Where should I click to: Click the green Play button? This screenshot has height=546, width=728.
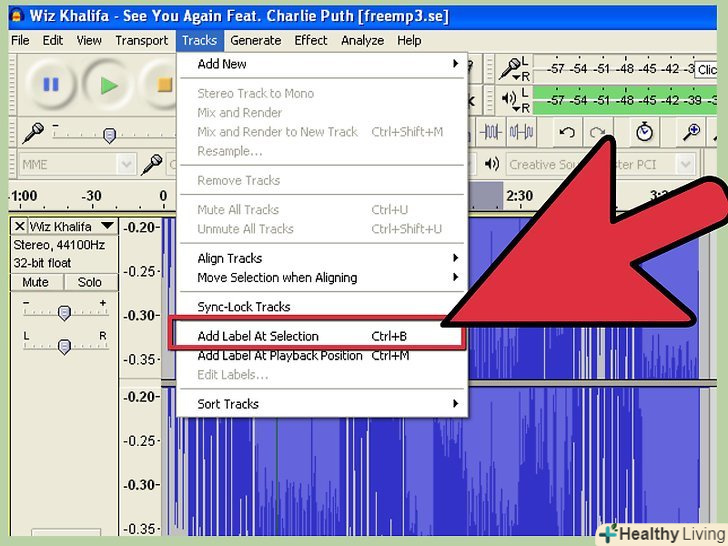pyautogui.click(x=108, y=84)
